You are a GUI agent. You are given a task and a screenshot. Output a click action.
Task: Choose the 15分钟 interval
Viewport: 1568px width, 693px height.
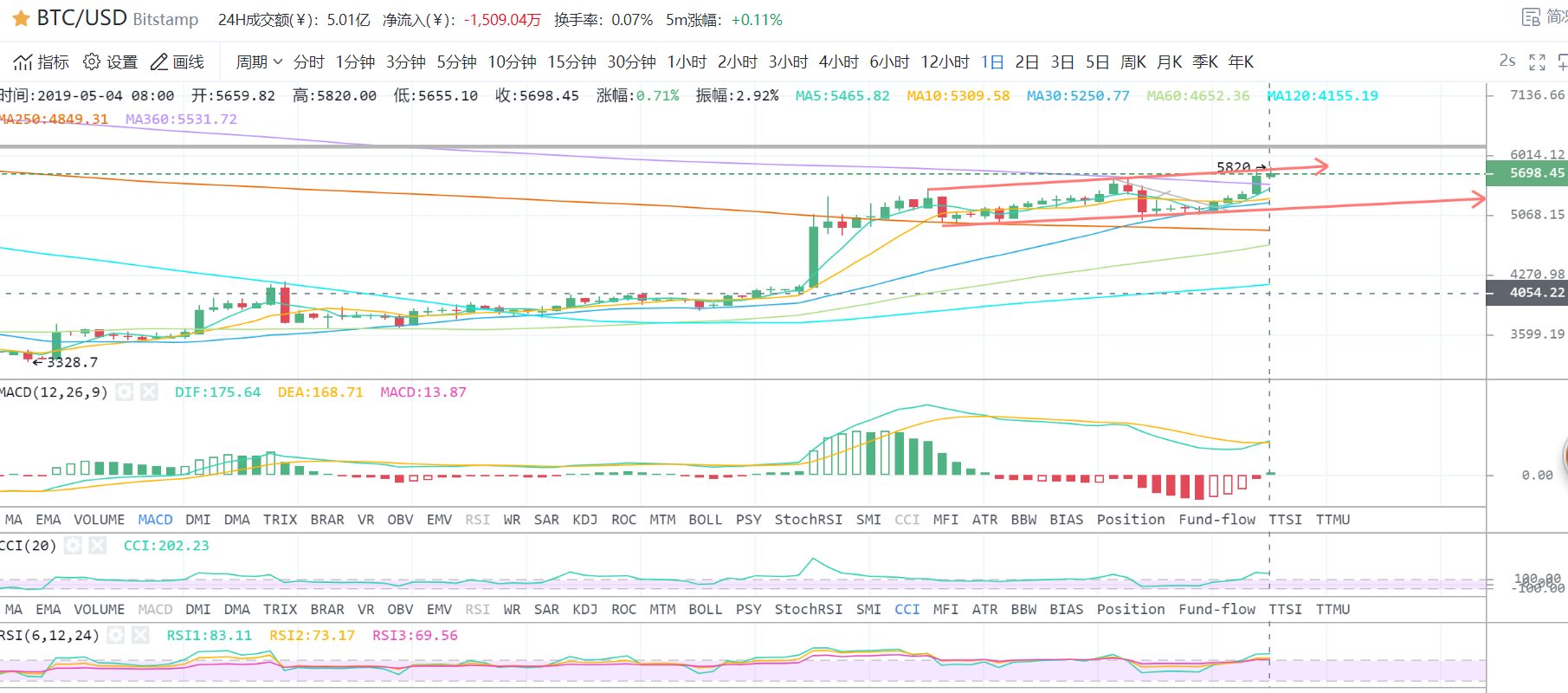[571, 62]
